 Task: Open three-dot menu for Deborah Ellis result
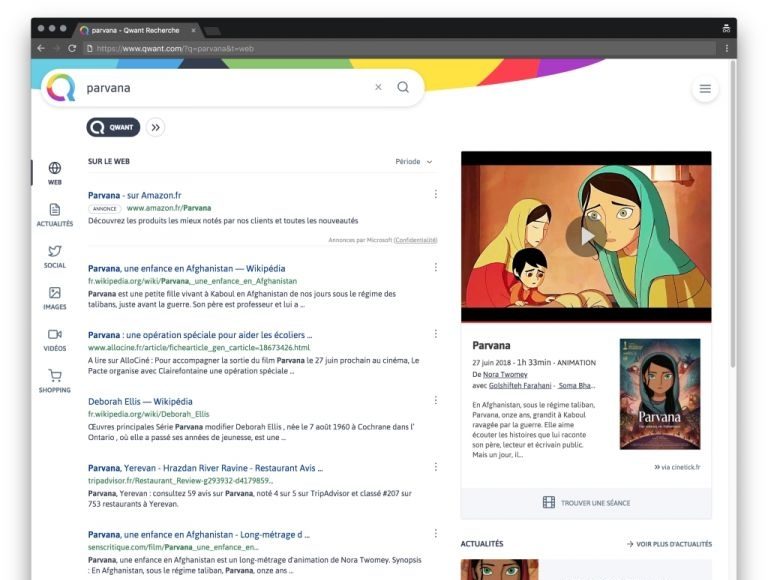pyautogui.click(x=435, y=401)
